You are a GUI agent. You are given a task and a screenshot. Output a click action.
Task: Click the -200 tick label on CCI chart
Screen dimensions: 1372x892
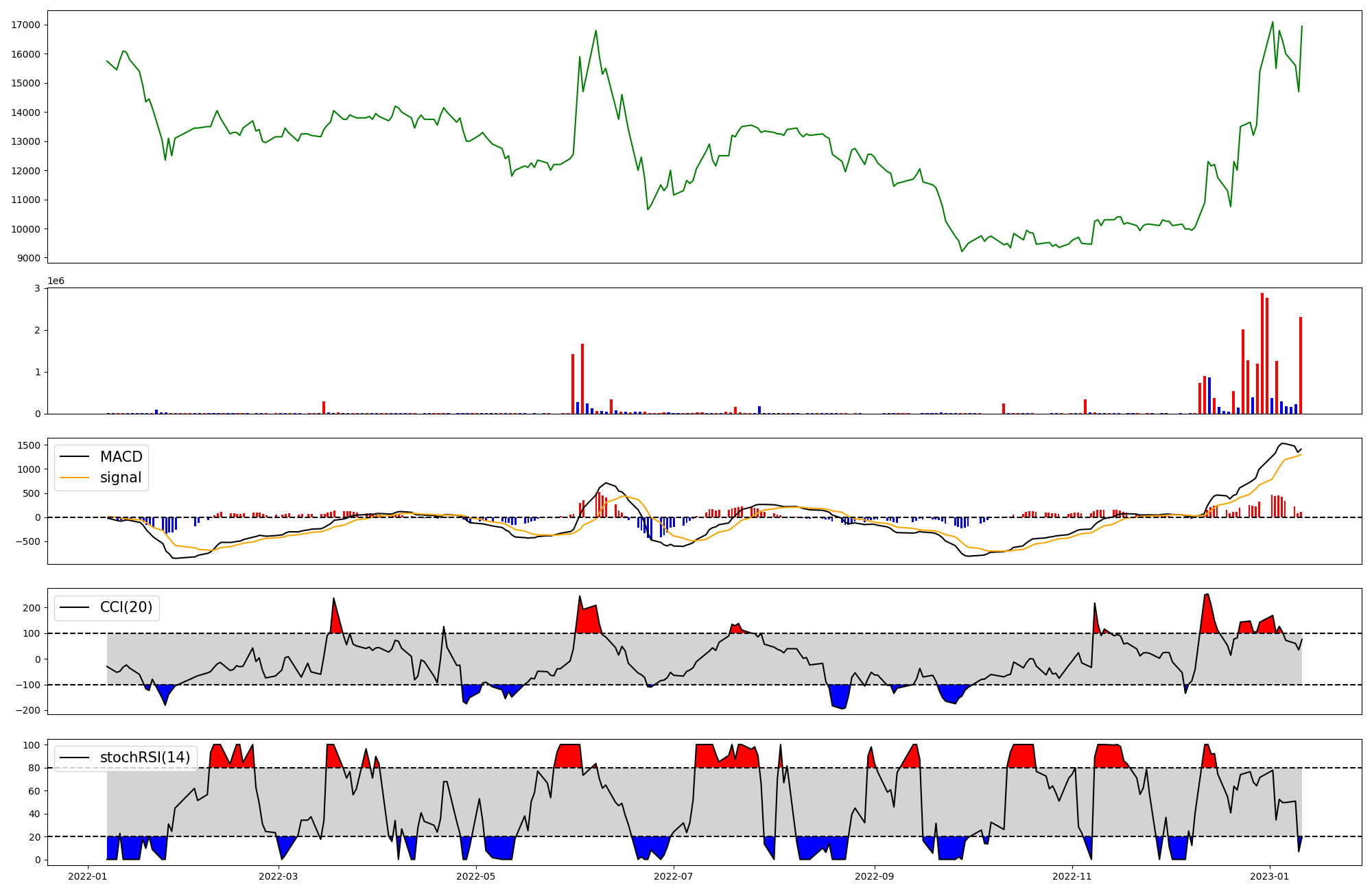(x=28, y=711)
